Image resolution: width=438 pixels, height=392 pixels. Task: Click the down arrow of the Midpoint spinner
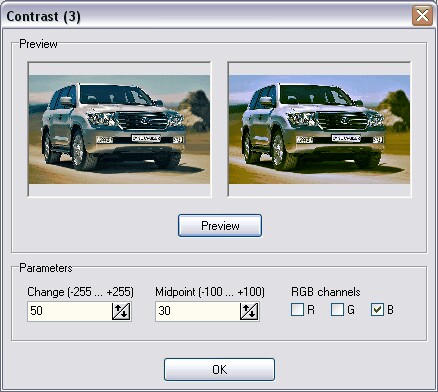pos(253,313)
